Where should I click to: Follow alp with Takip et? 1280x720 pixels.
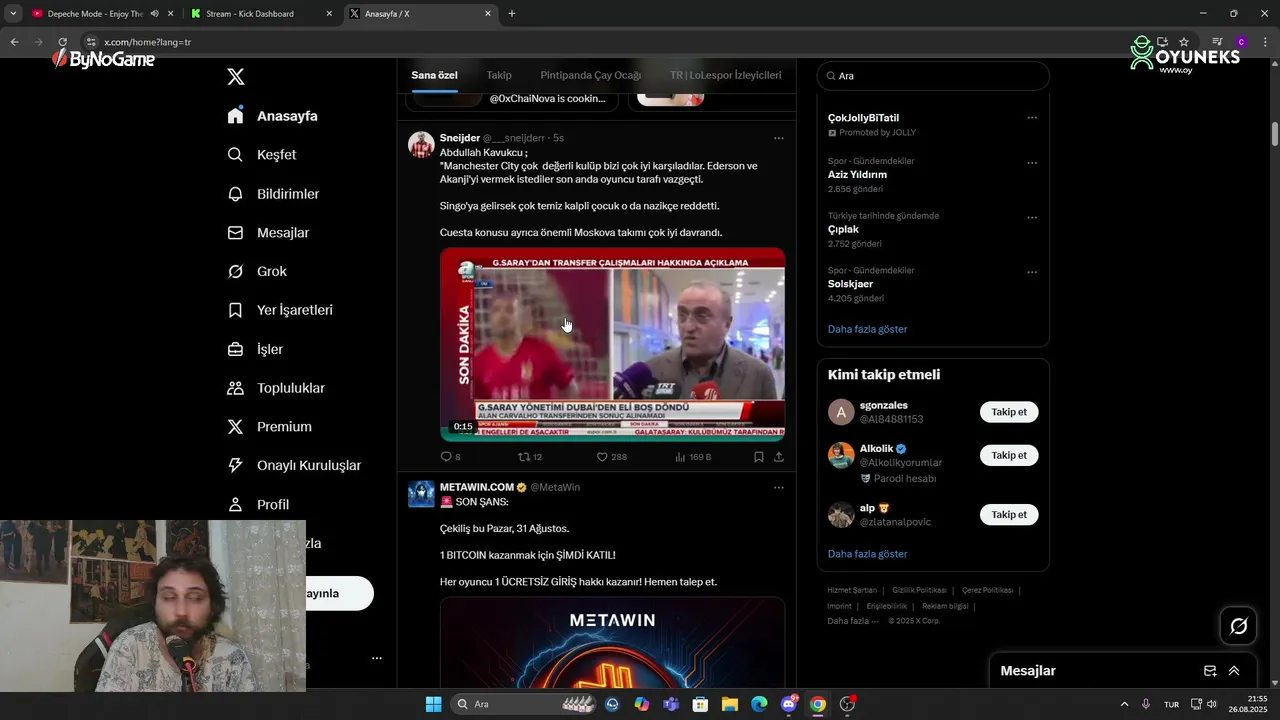pos(1009,514)
